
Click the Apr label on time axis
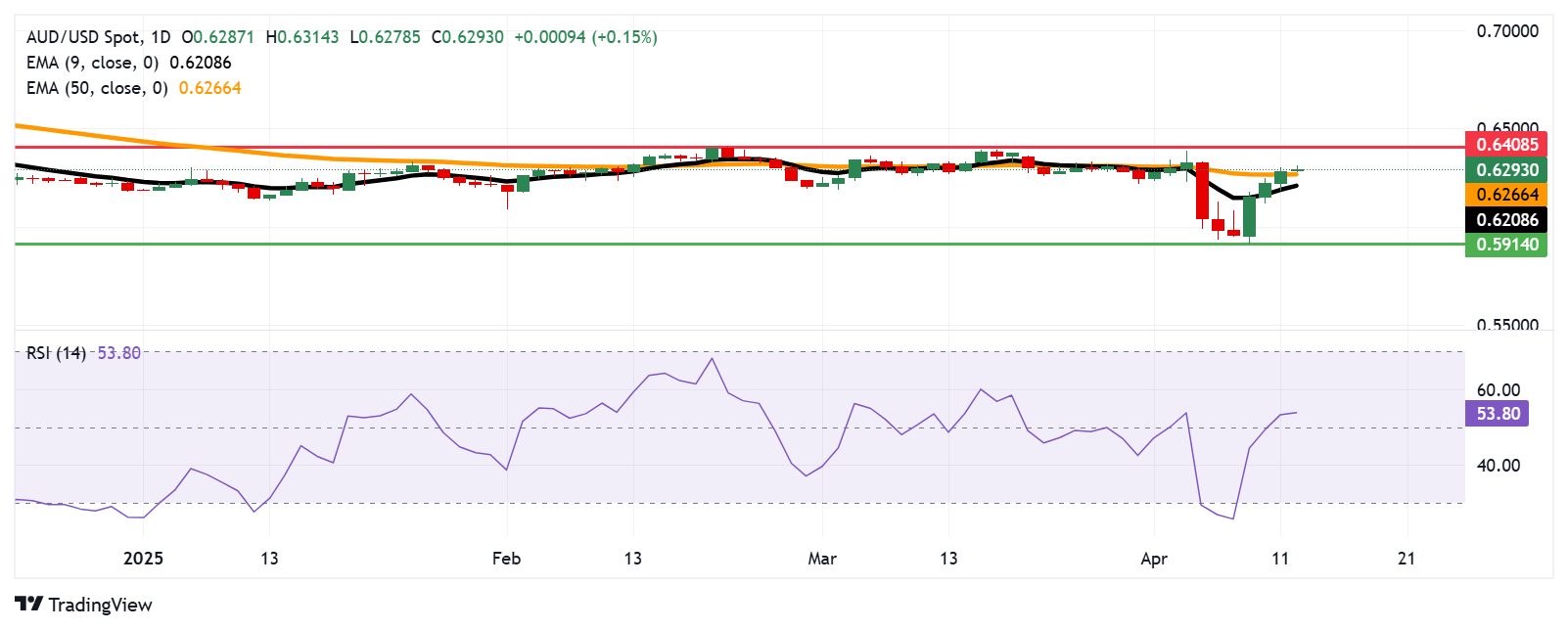click(x=1154, y=559)
